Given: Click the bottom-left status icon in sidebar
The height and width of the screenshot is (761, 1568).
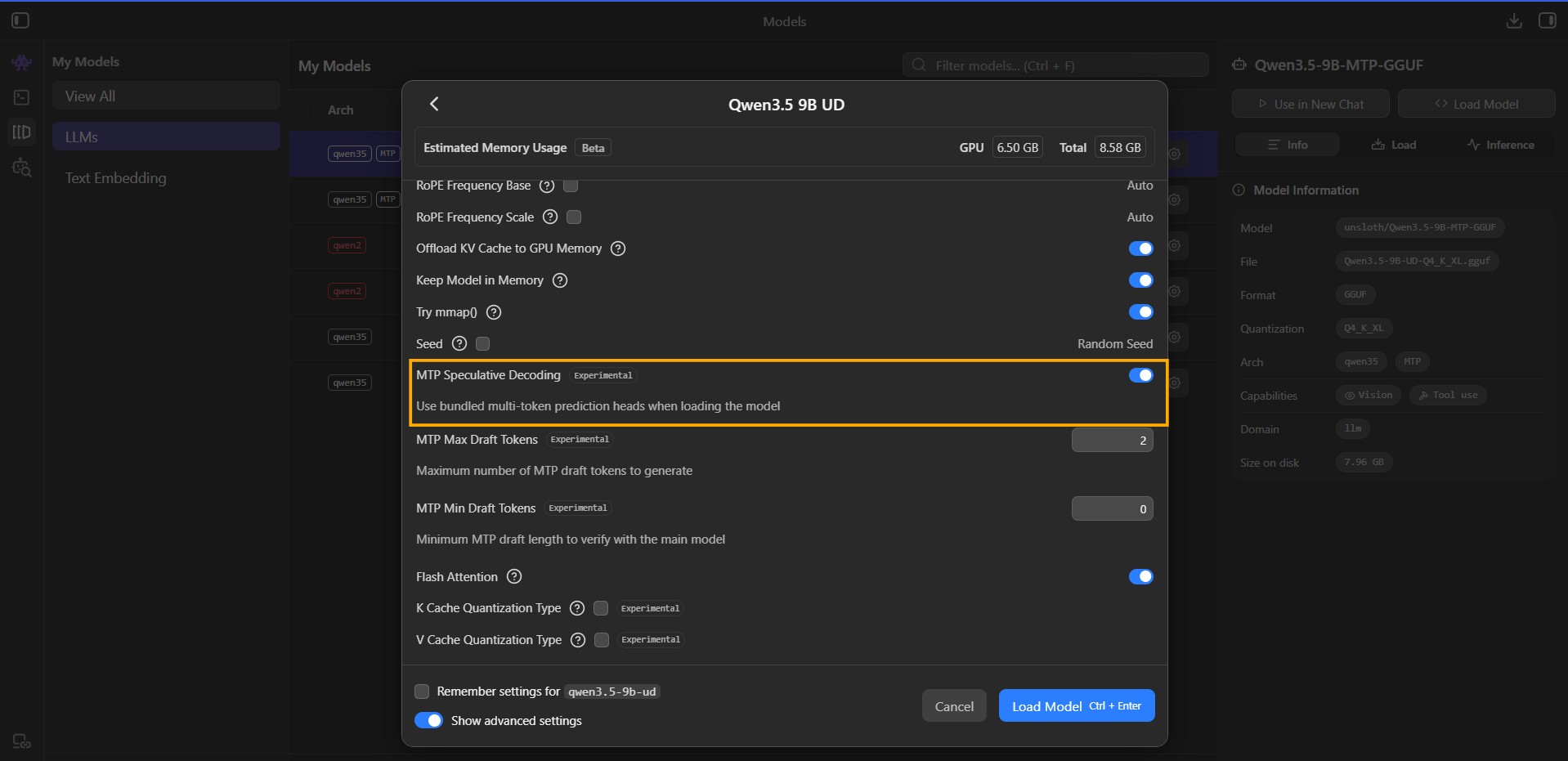Looking at the screenshot, I should [x=22, y=741].
